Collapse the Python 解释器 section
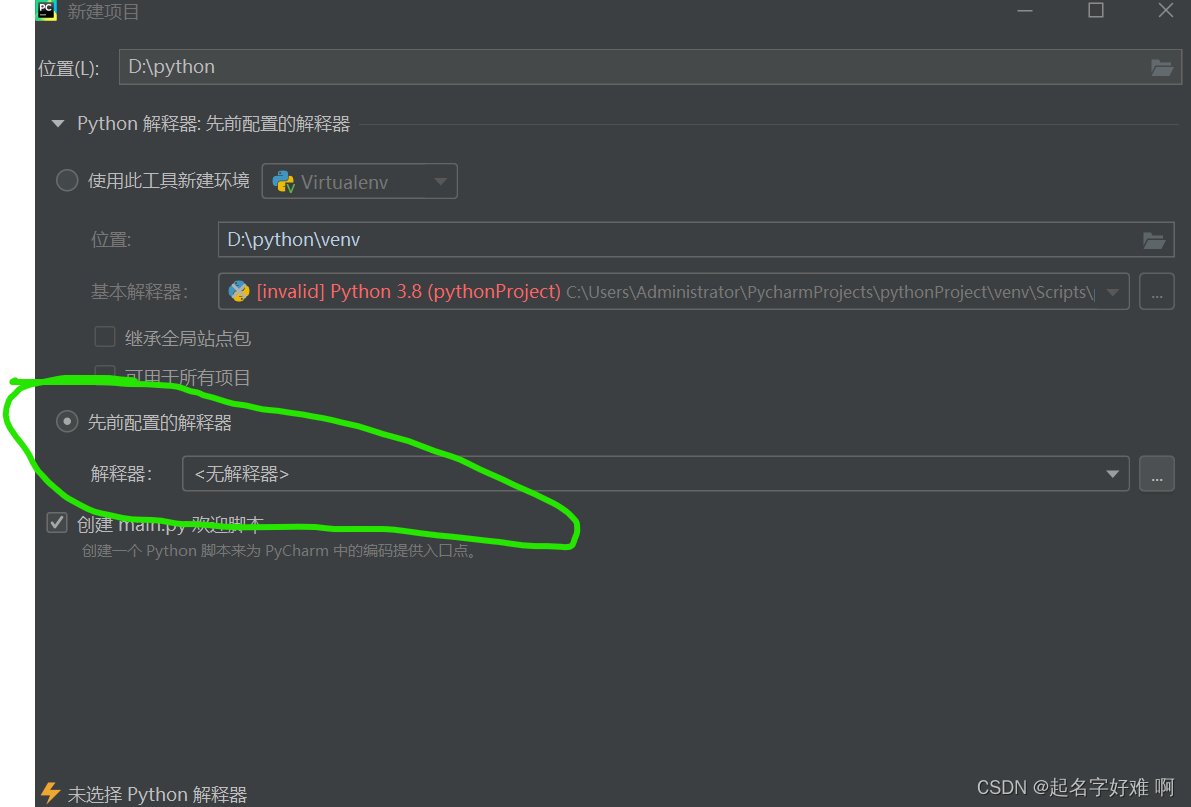 [x=58, y=123]
